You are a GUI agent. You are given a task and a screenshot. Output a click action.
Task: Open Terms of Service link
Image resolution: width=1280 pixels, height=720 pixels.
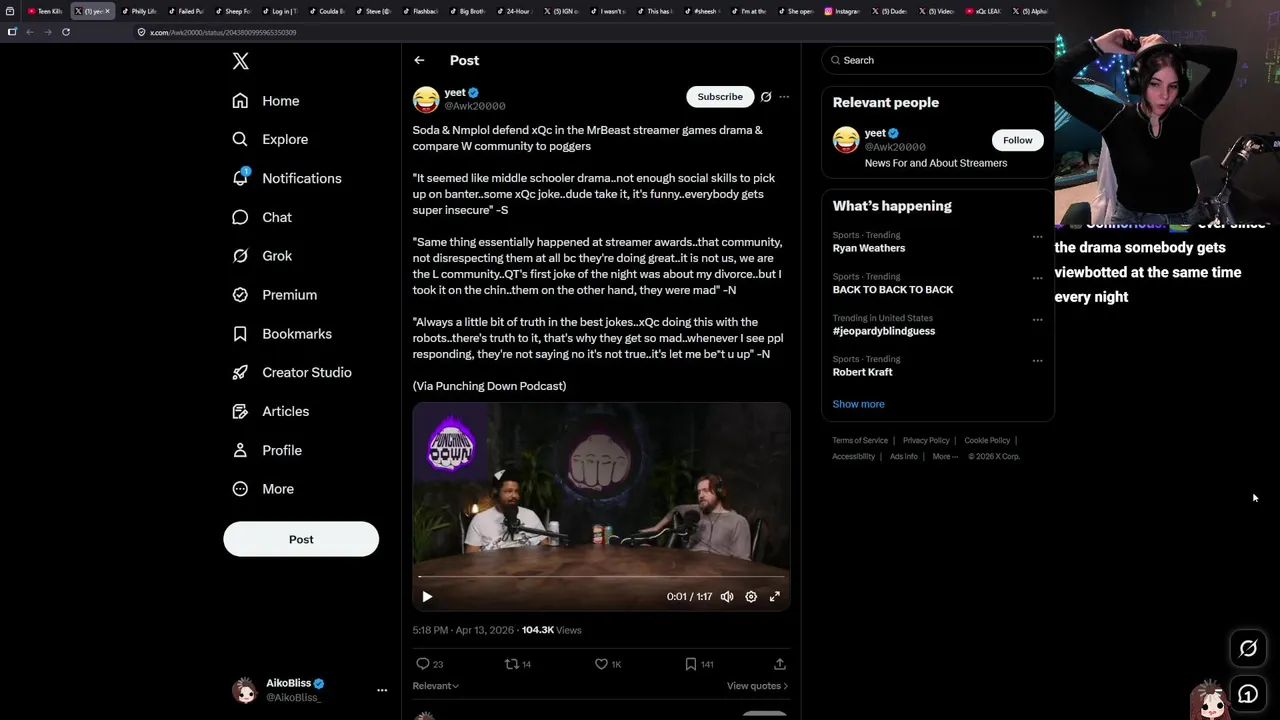[x=860, y=440]
